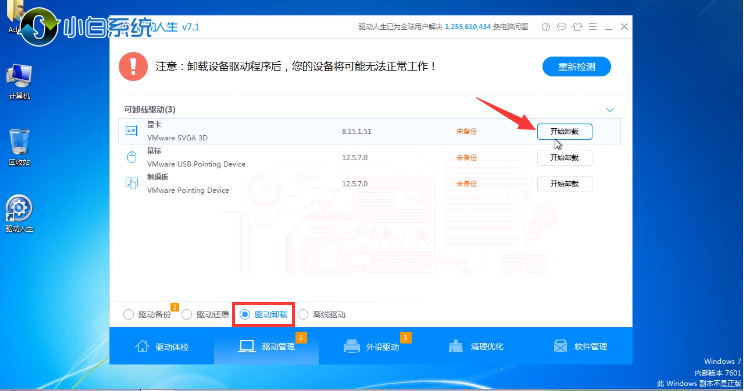The image size is (744, 391).
Task: Select the VMware USB Pointing Device name
Action: coord(196,164)
